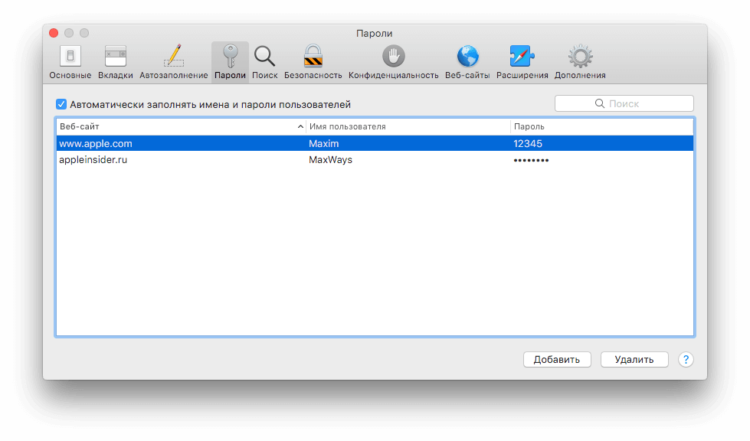Image resolution: width=750 pixels, height=441 pixels.
Task: Toggle automatic filling of usernames and passwords
Action: click(x=61, y=104)
